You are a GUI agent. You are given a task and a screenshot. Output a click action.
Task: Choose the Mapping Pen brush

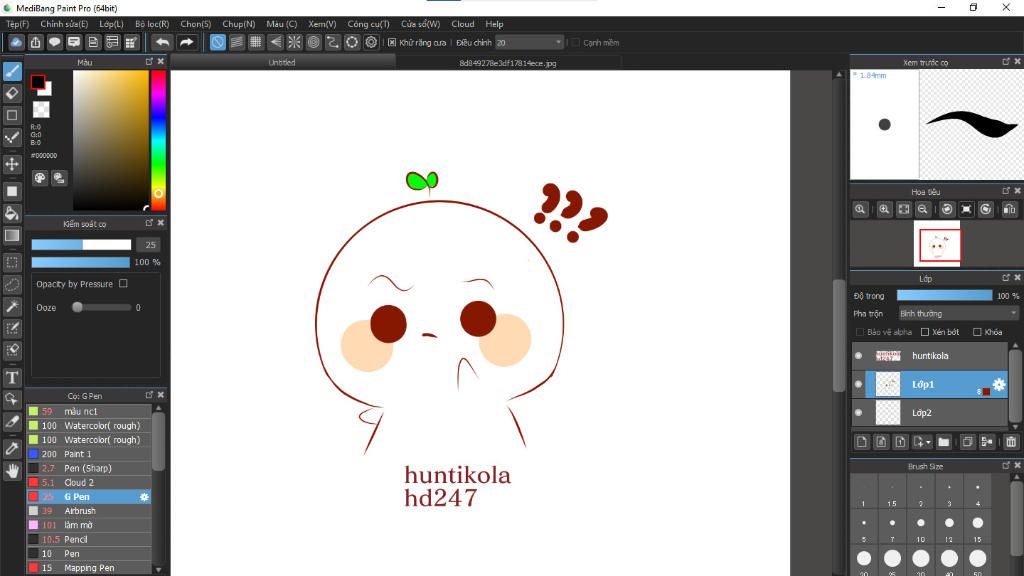pos(89,568)
